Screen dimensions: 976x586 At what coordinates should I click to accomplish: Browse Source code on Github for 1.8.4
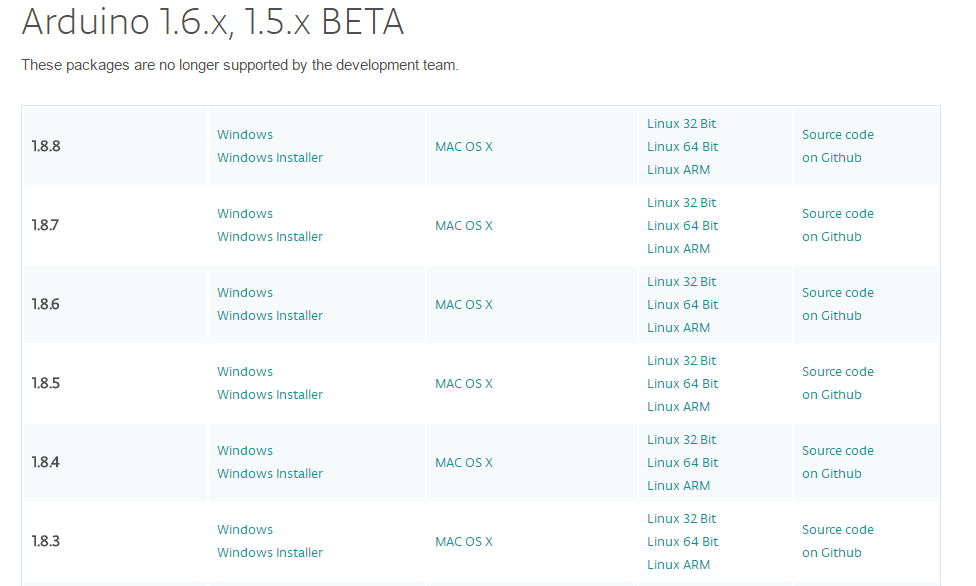(x=838, y=462)
